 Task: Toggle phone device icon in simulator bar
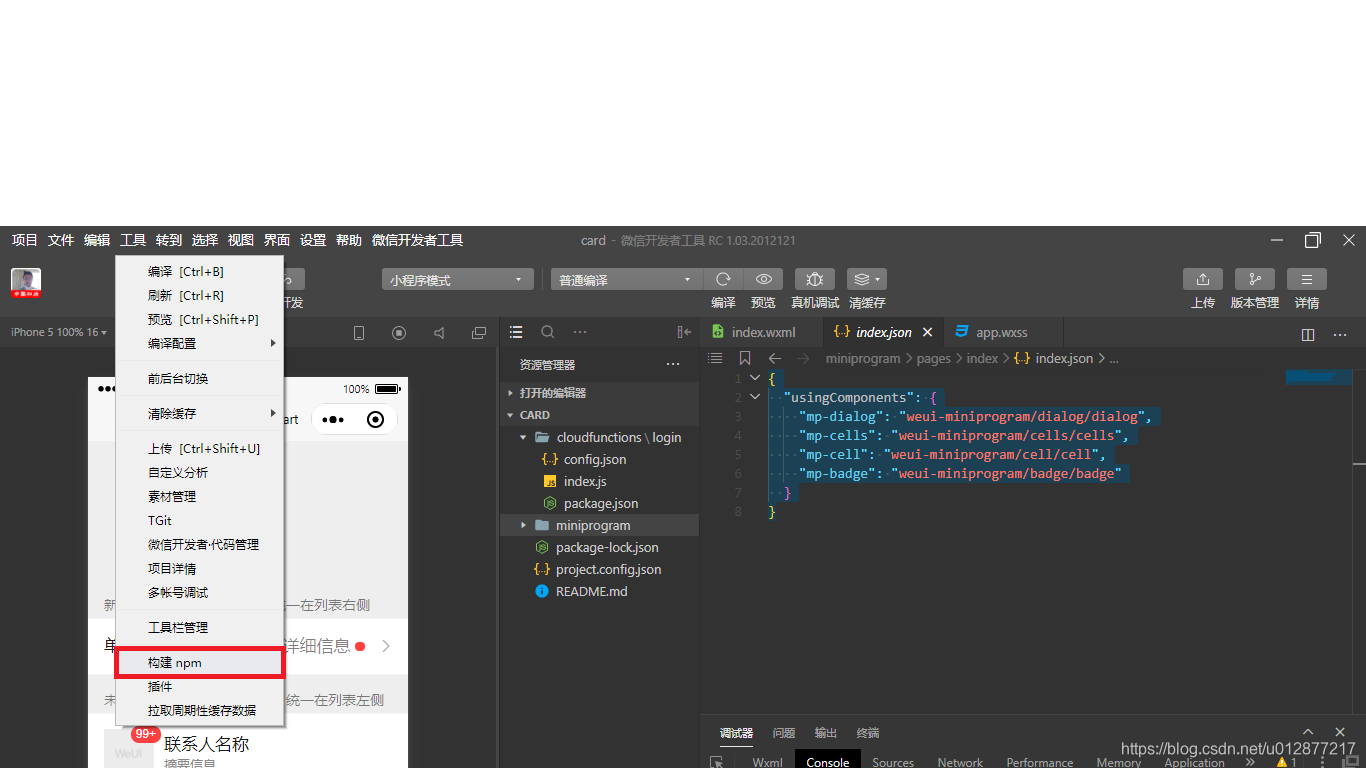tap(359, 333)
